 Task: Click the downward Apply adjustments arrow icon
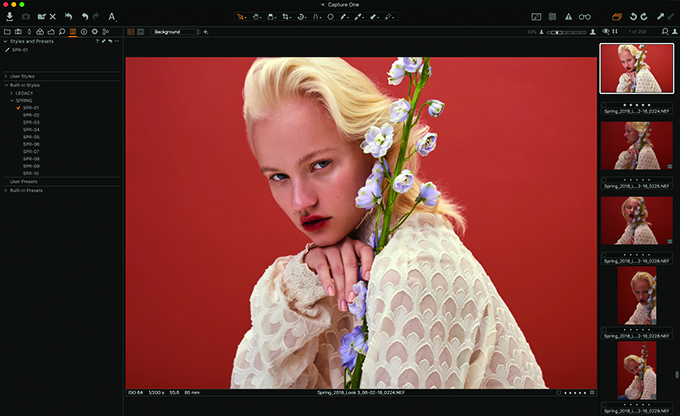point(671,16)
